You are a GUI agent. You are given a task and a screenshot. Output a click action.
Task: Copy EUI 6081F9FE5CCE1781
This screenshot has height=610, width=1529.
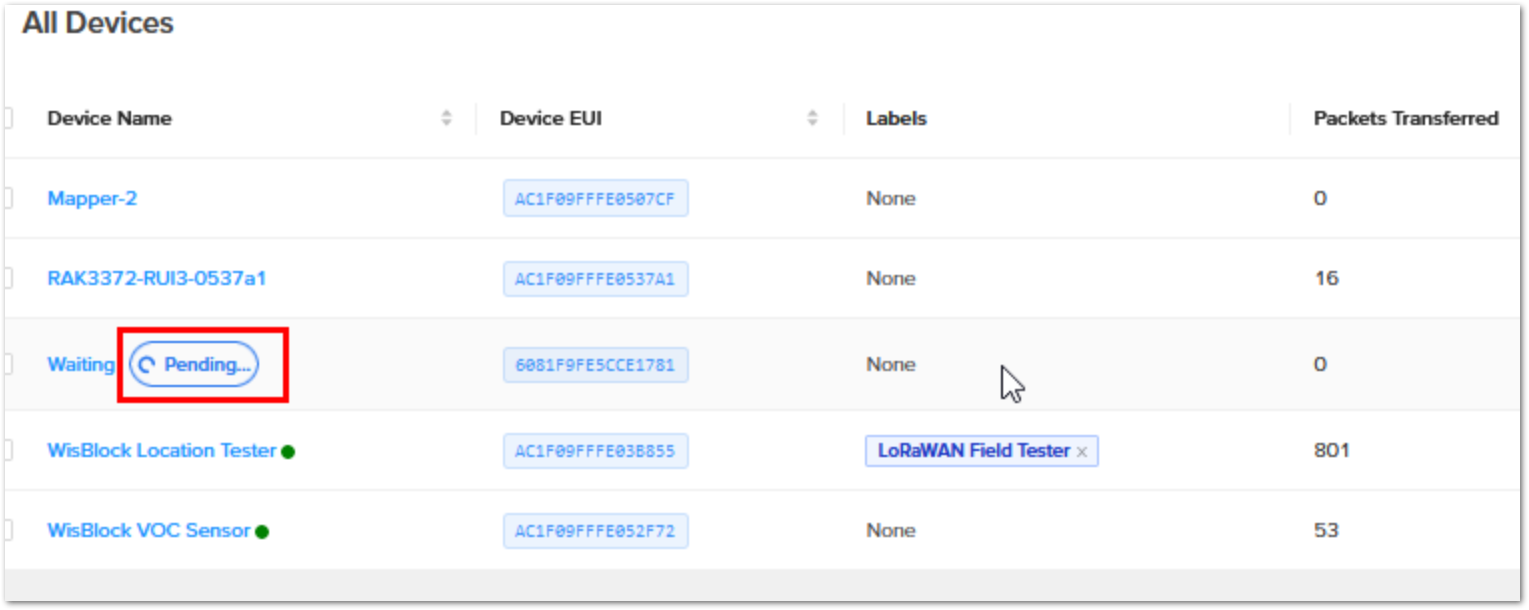(x=596, y=365)
